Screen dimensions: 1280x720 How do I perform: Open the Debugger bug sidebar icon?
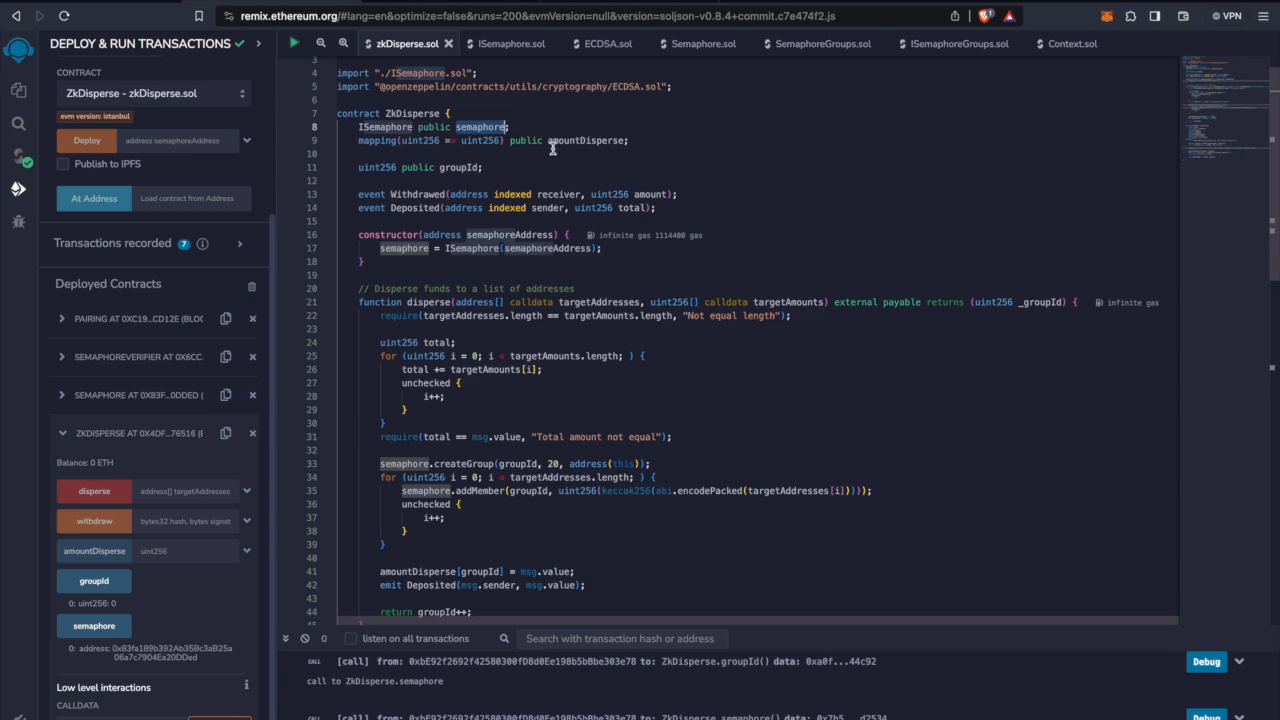tap(18, 221)
